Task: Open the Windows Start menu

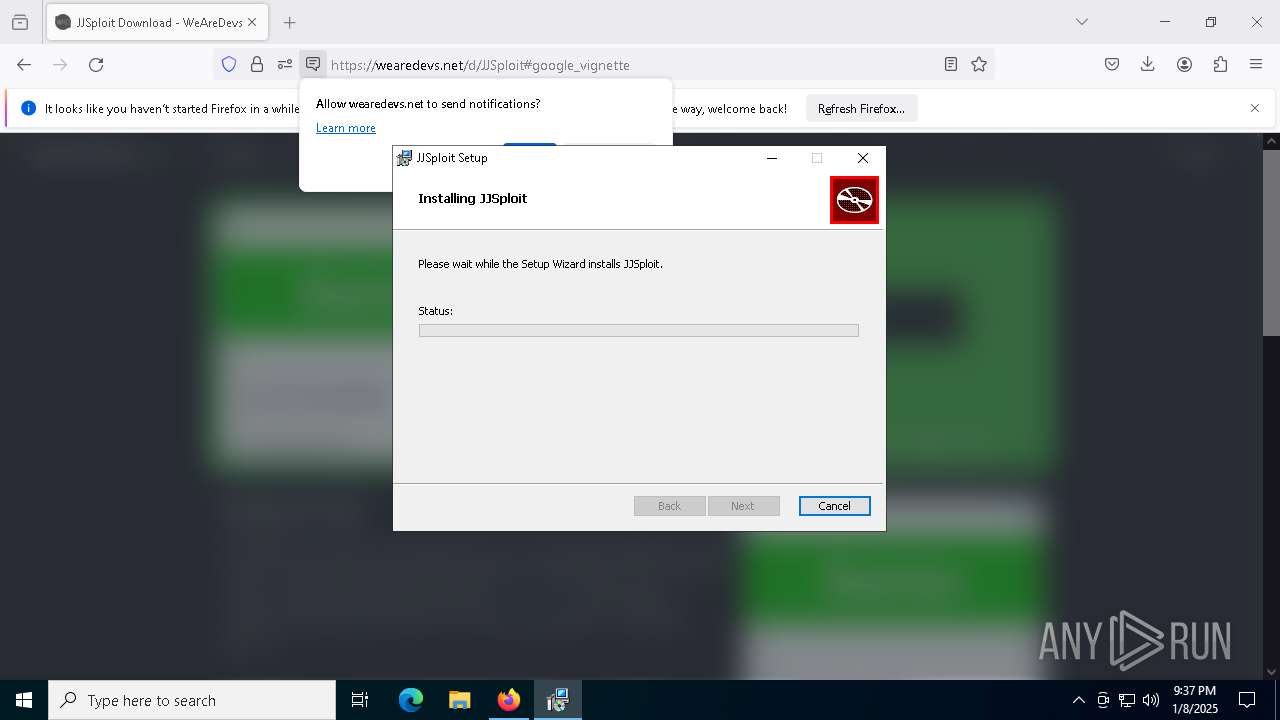Action: (24, 700)
